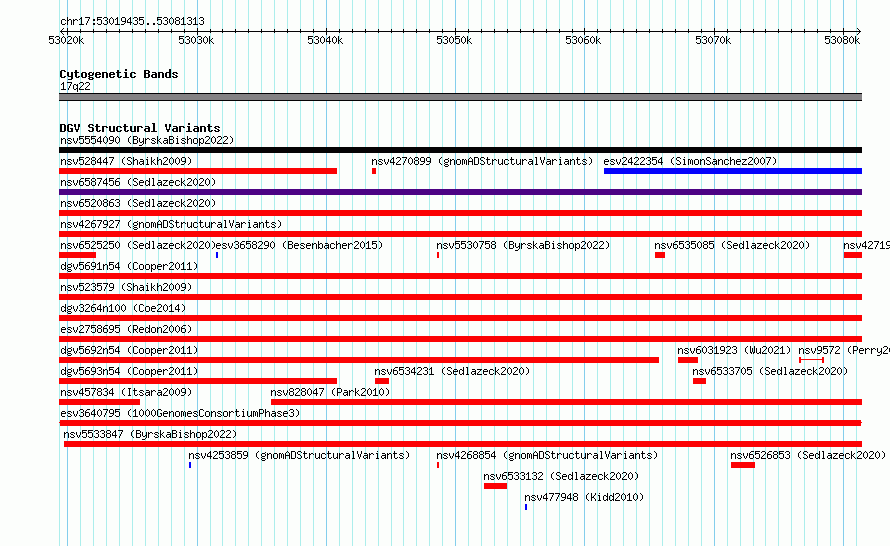Click red bar under nsv6520863
Viewport: 890px width, 546px height.
pos(460,213)
